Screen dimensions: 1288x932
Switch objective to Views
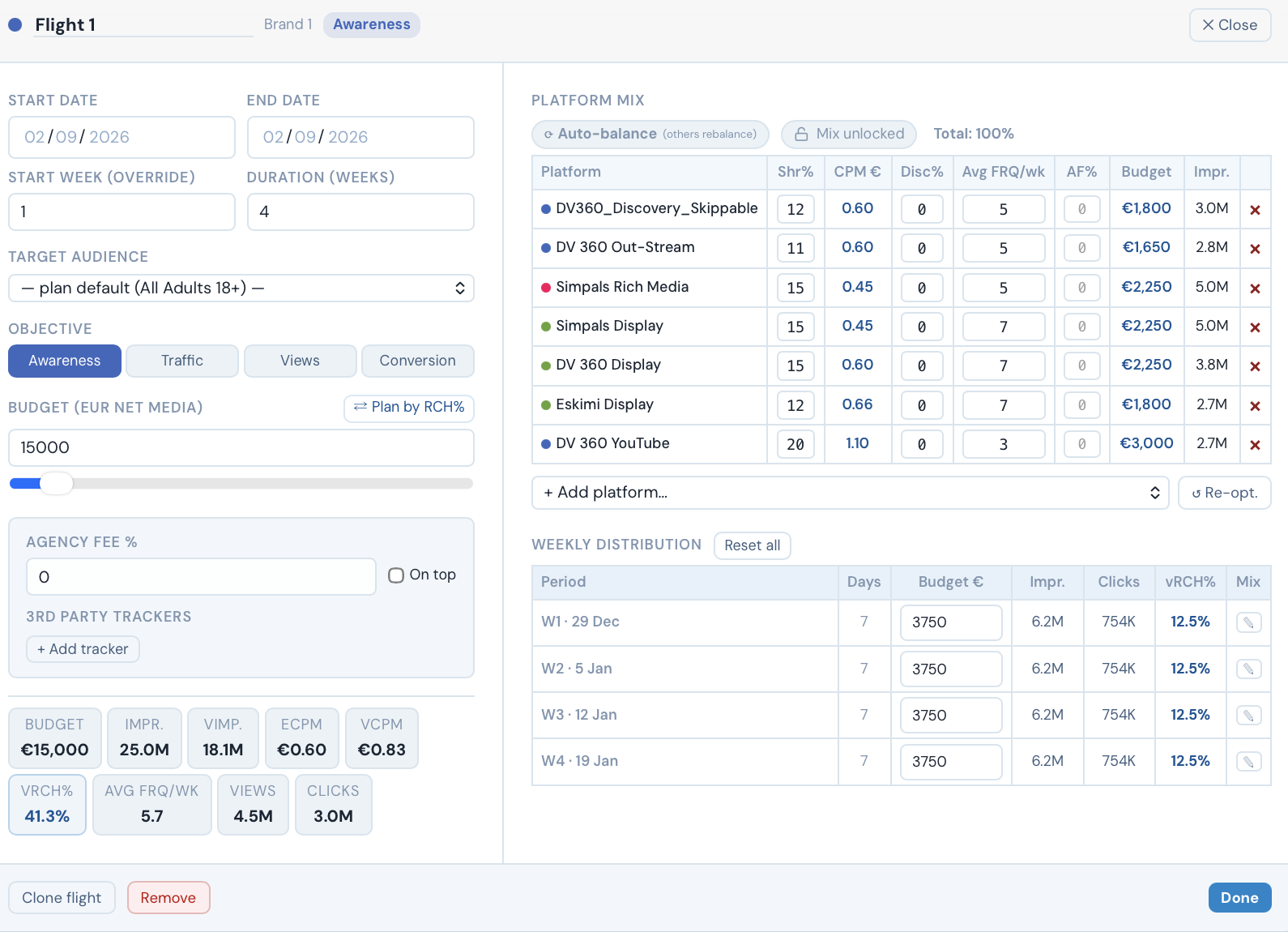pos(300,361)
